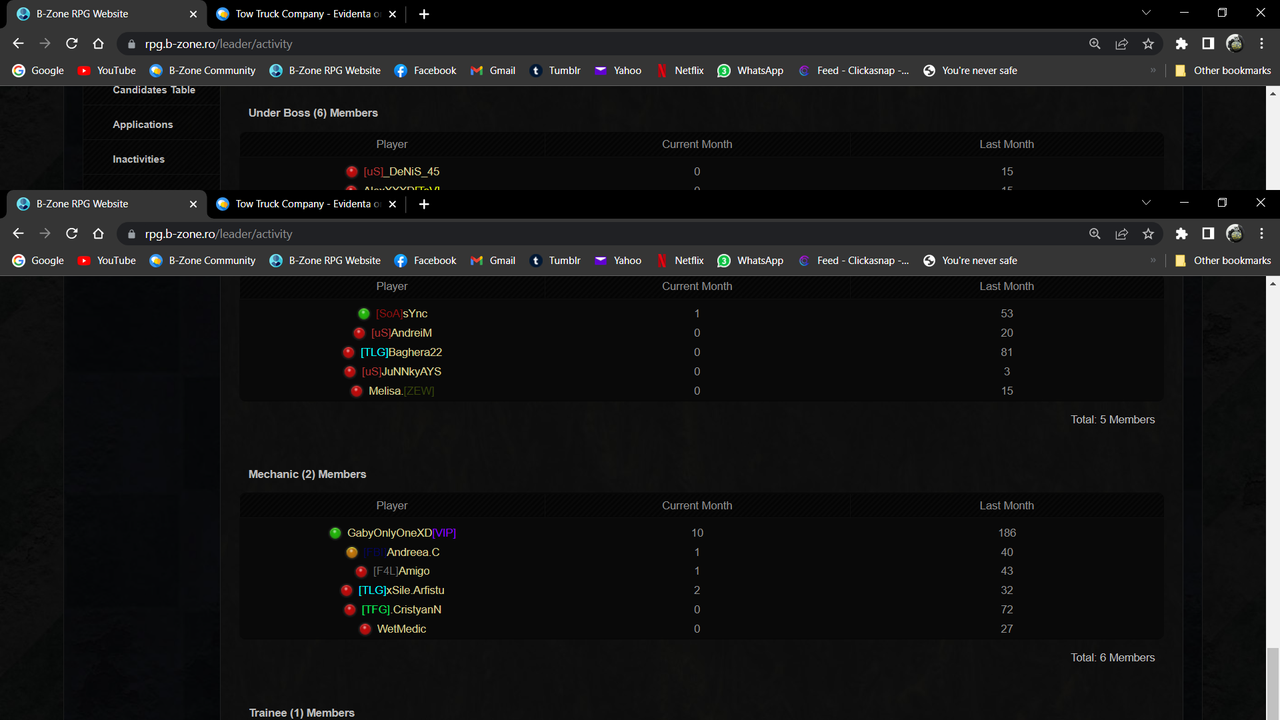The image size is (1280, 720).
Task: Open the home page in the front window
Action: point(98,234)
